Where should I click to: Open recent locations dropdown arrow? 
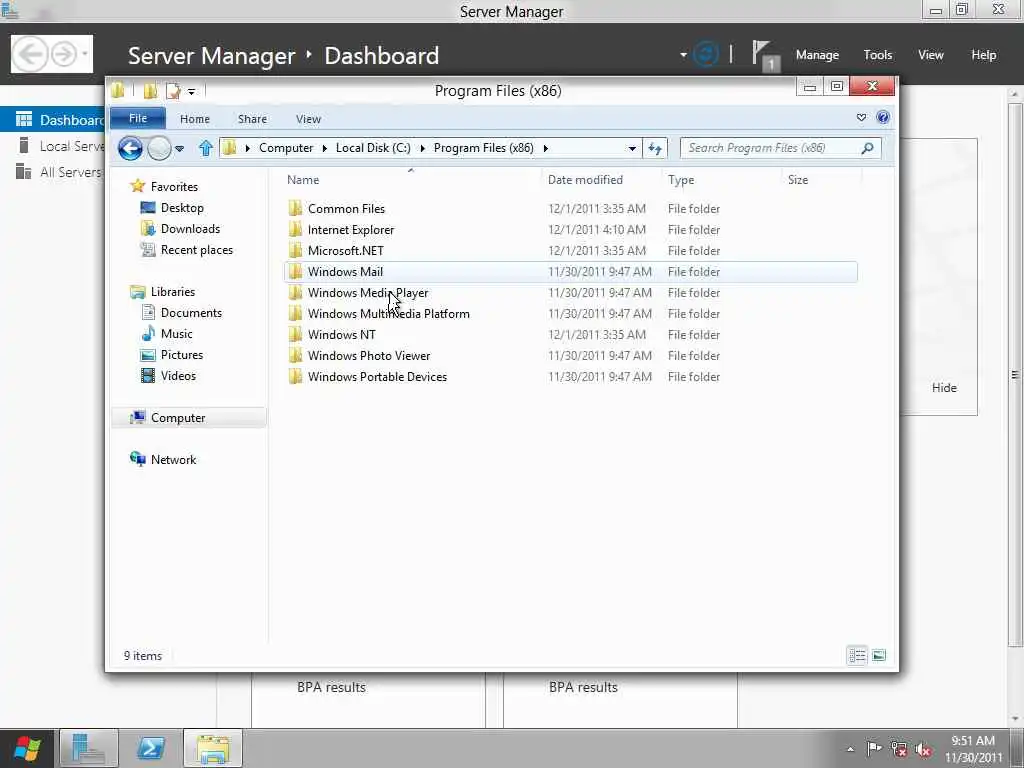click(x=180, y=149)
